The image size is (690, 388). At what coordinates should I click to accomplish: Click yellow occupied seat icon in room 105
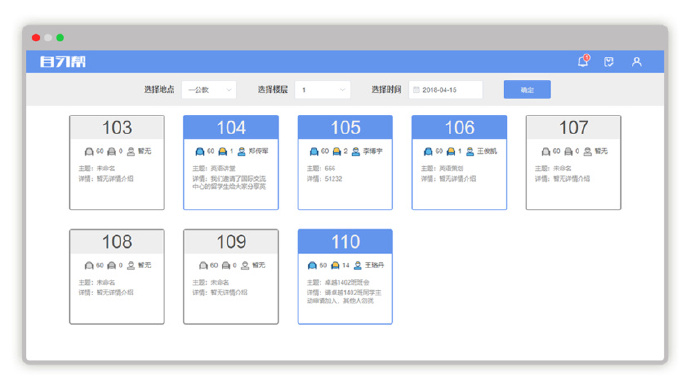pyautogui.click(x=337, y=151)
